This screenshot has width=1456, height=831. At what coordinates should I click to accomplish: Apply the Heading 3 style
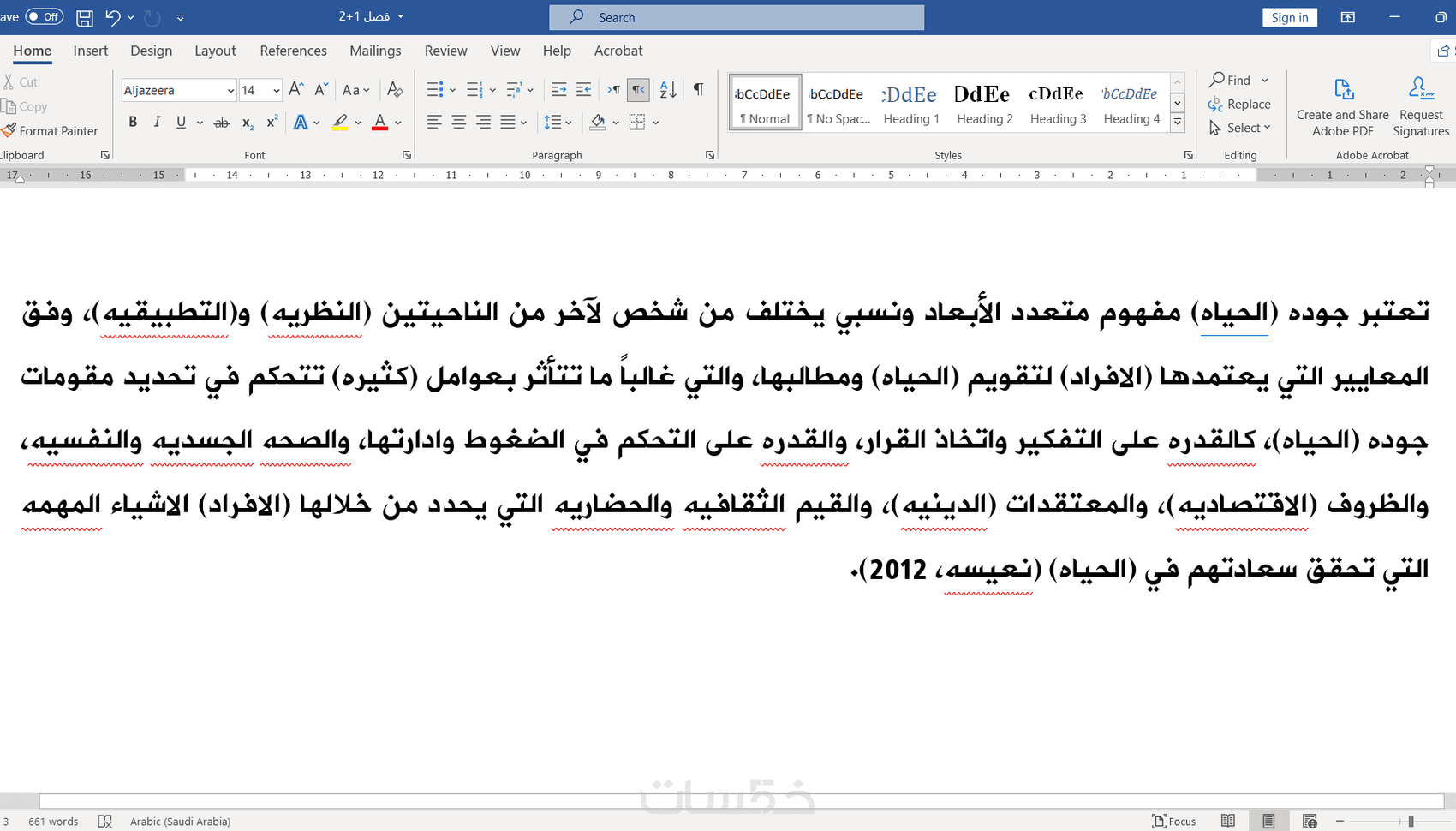(1058, 103)
